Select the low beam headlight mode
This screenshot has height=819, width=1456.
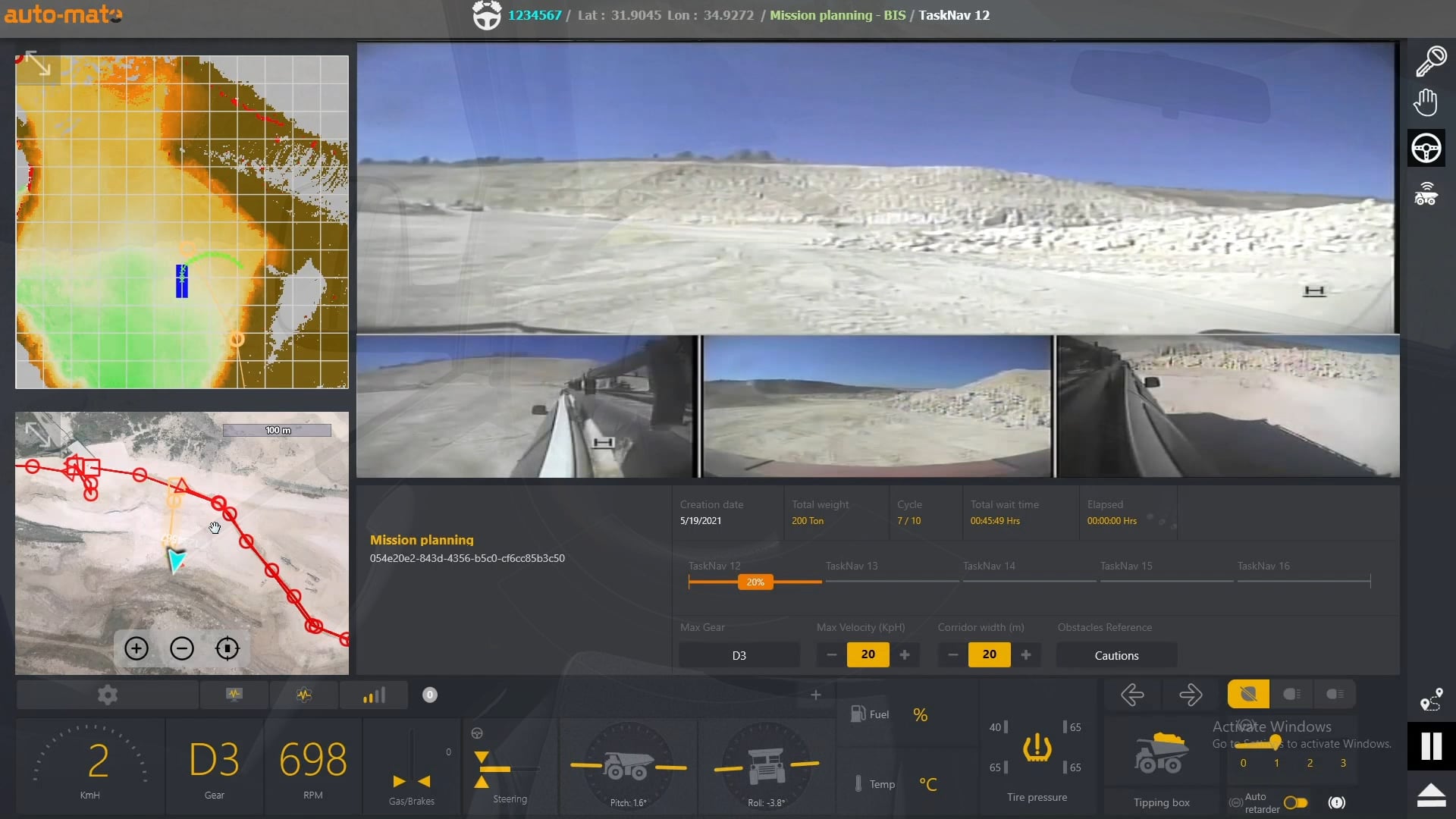click(x=1292, y=694)
